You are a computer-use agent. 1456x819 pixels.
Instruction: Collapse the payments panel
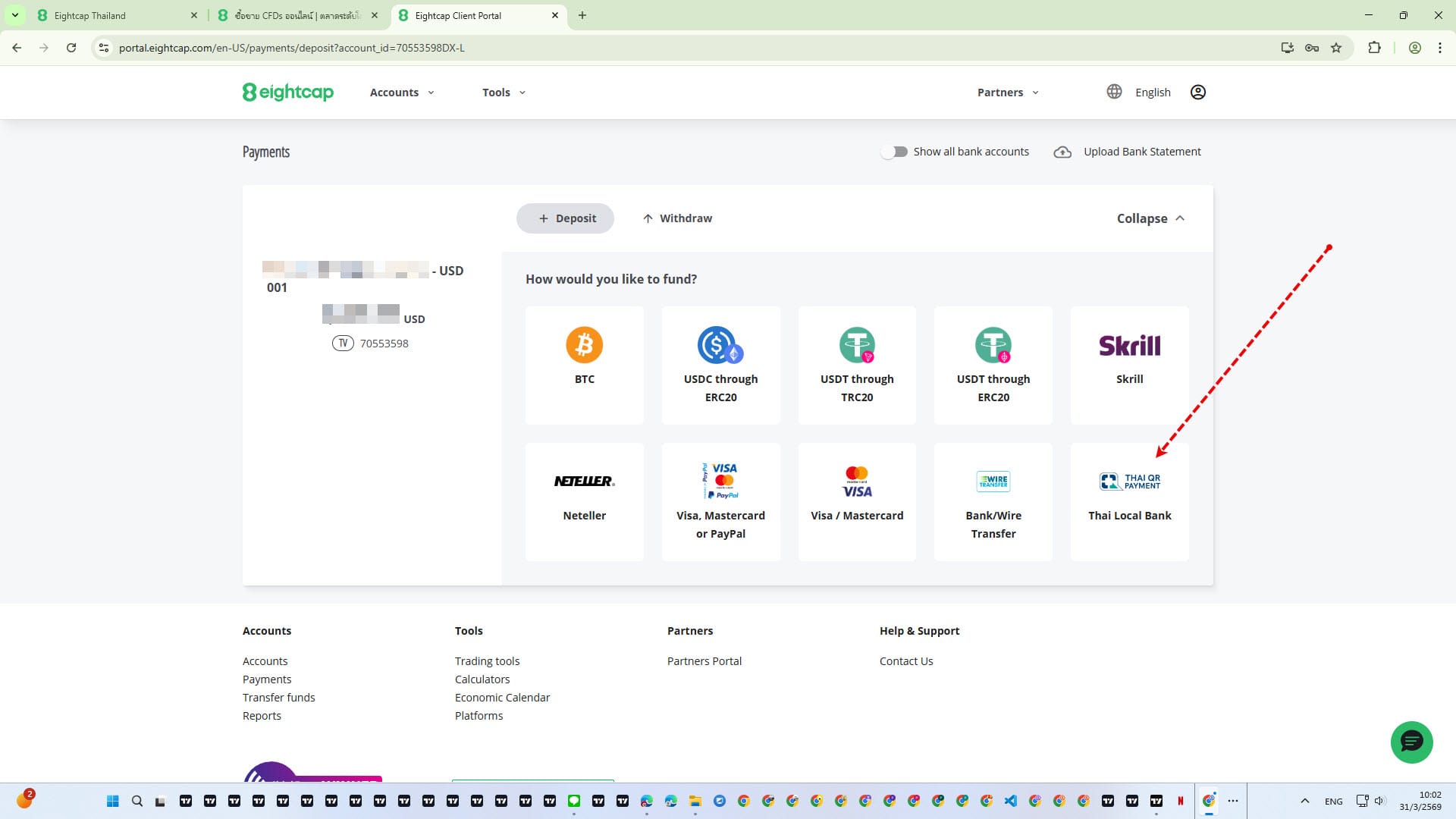click(1150, 218)
